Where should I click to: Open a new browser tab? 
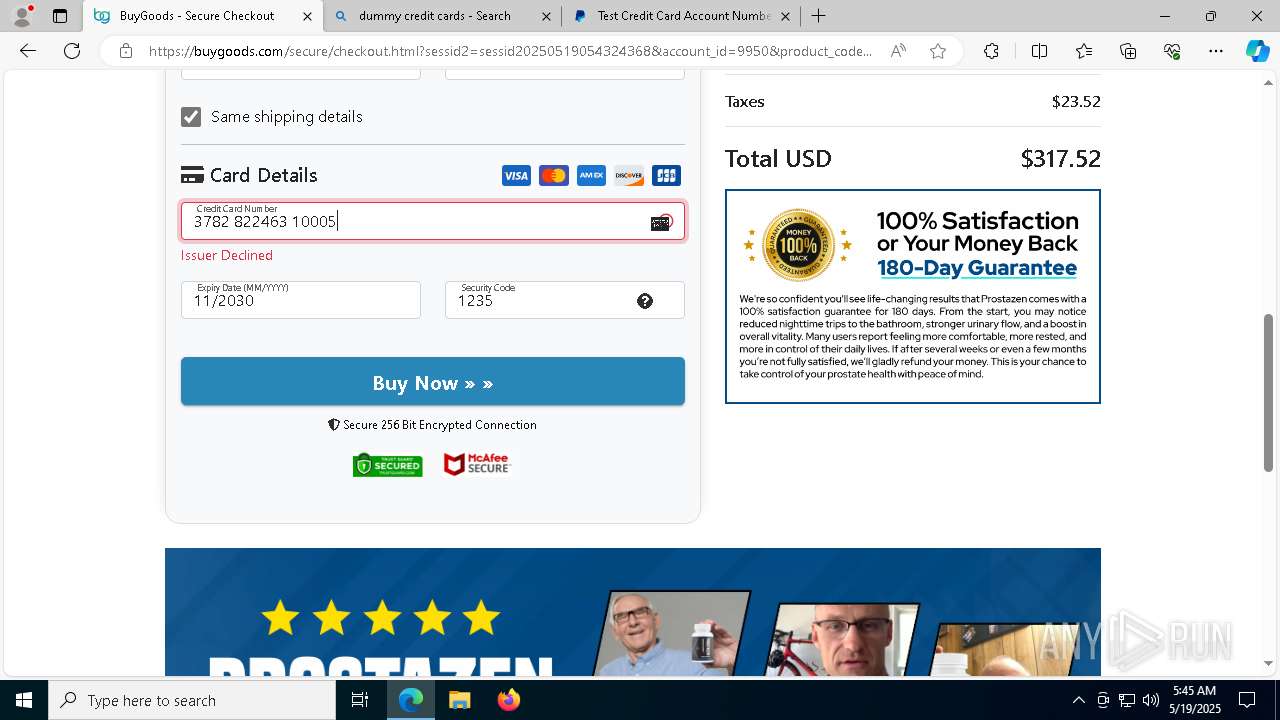pos(819,16)
